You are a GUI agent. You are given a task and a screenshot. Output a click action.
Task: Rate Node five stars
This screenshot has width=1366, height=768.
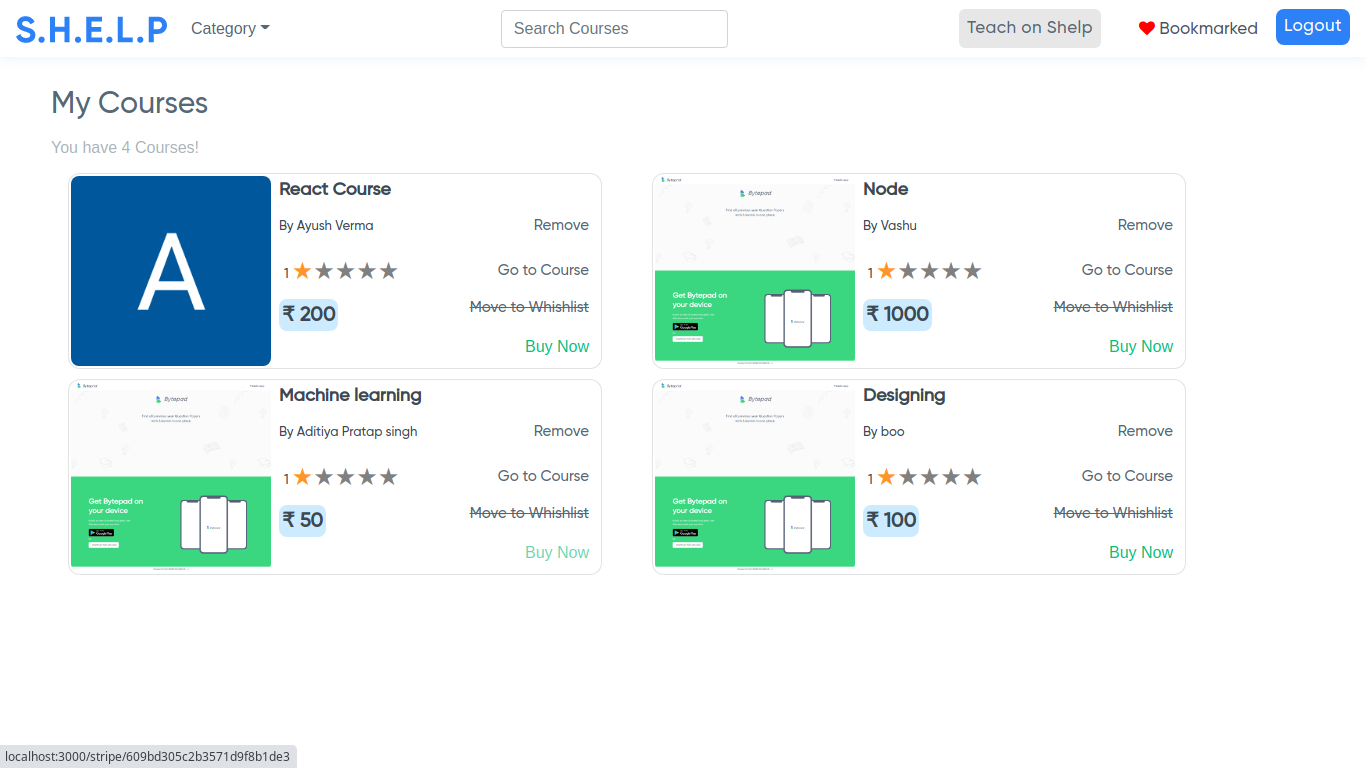[972, 271]
